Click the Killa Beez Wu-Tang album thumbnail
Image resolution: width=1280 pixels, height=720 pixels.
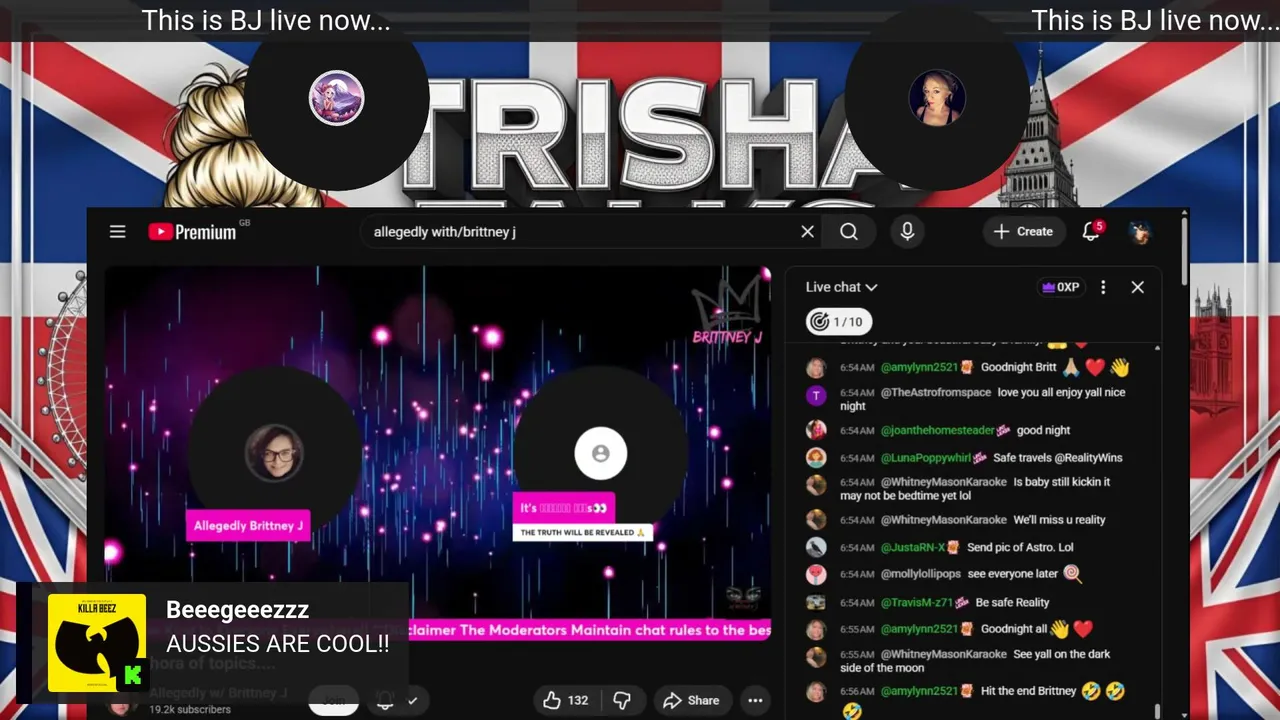(97, 643)
